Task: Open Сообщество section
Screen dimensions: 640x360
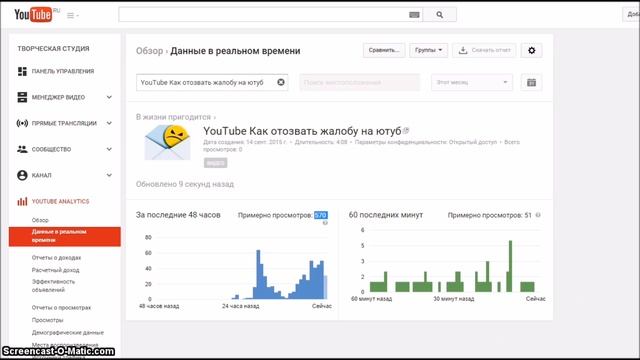Action: tap(51, 149)
